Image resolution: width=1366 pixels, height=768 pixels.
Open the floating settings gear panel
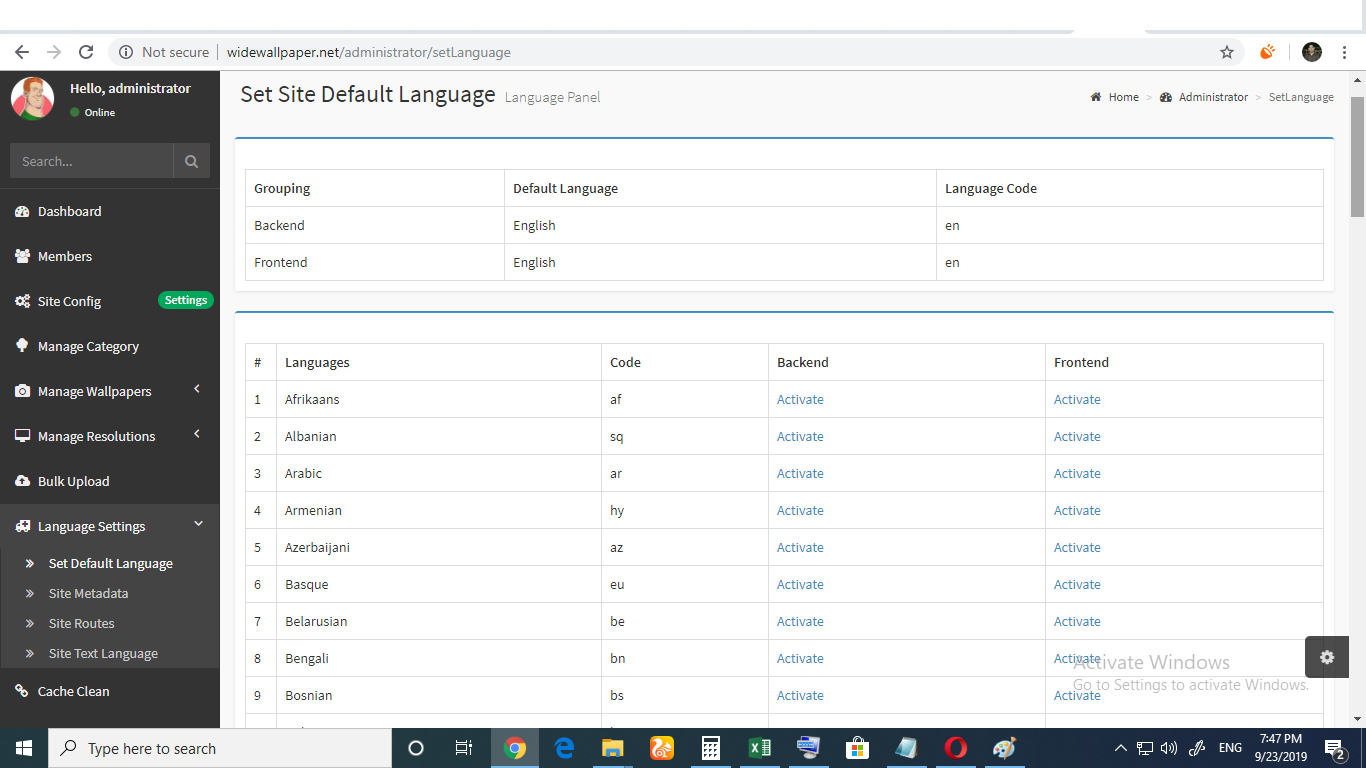click(1326, 657)
